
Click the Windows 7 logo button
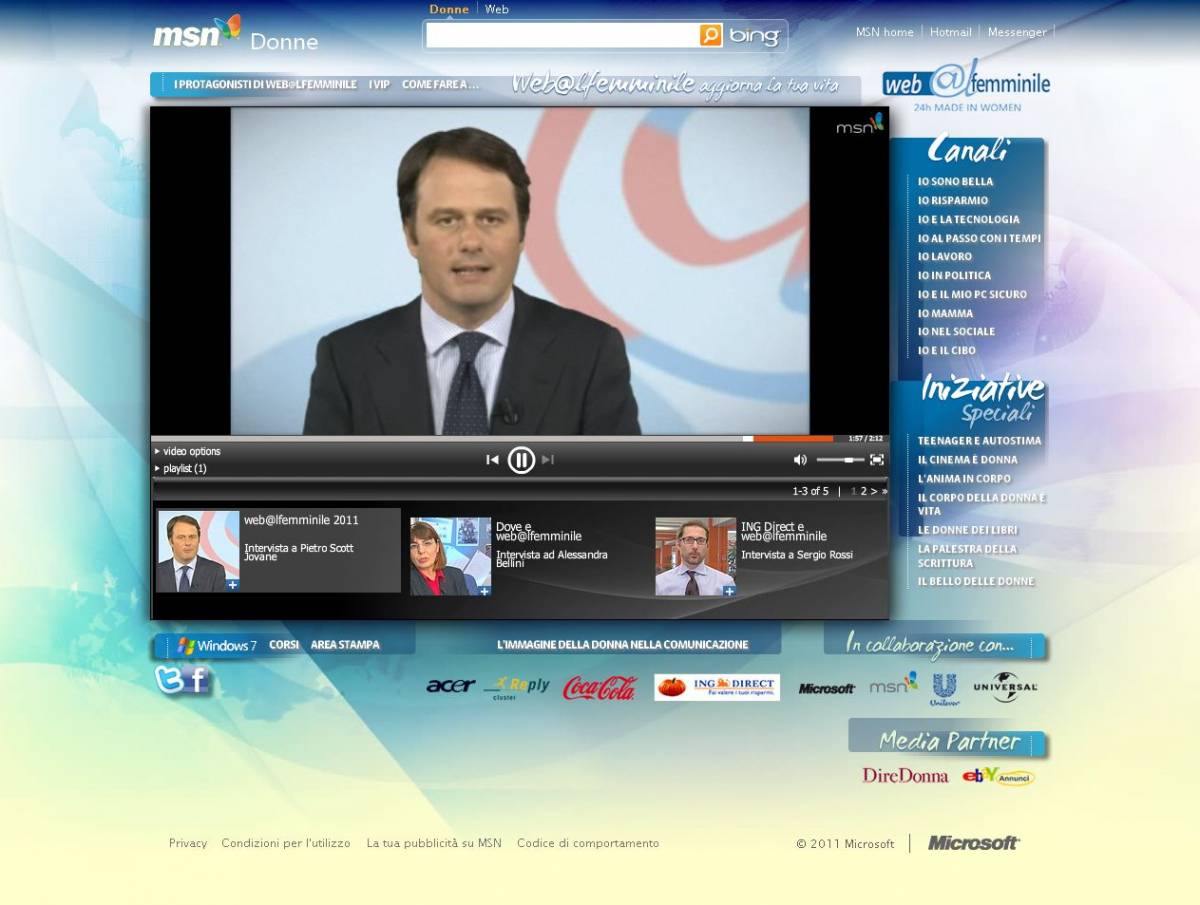pyautogui.click(x=217, y=646)
